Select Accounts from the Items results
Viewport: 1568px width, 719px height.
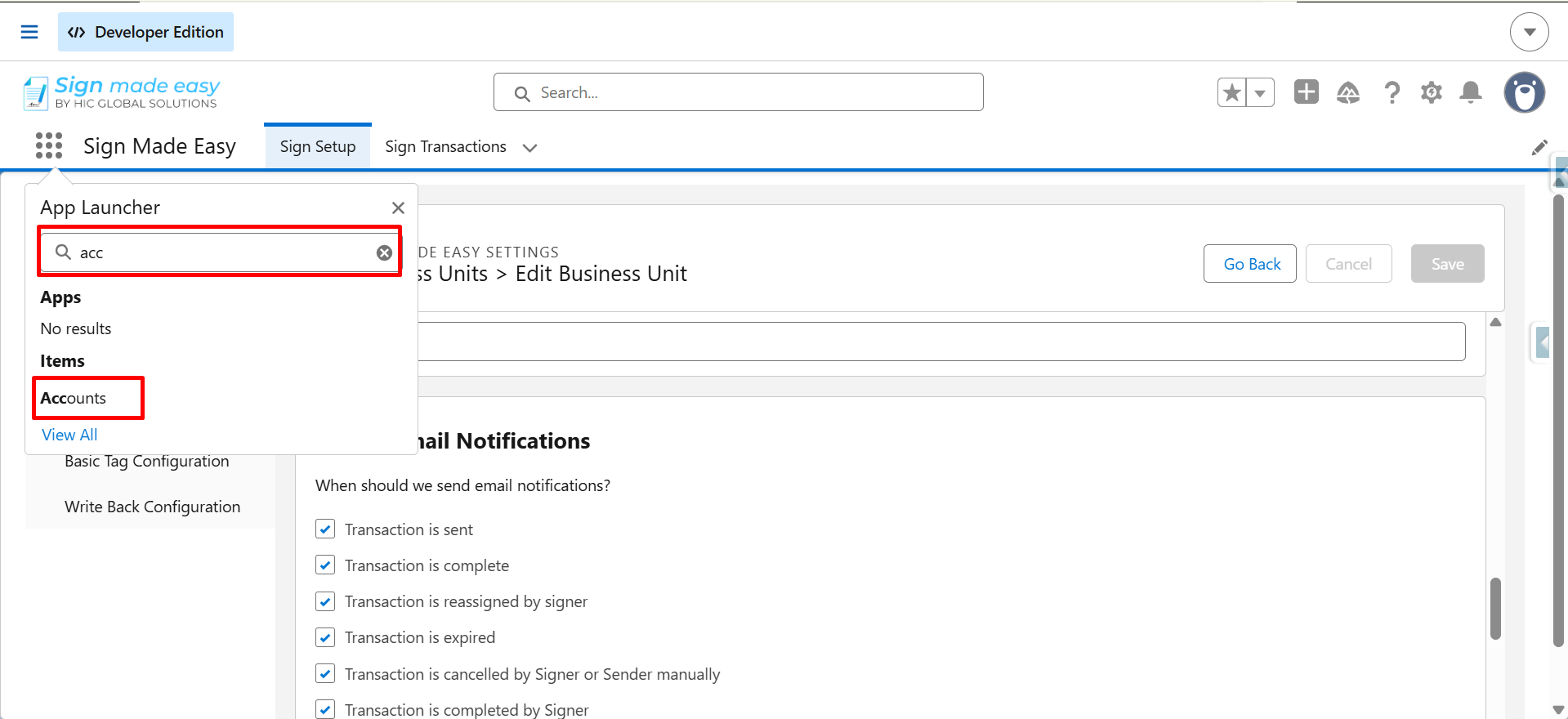click(74, 398)
